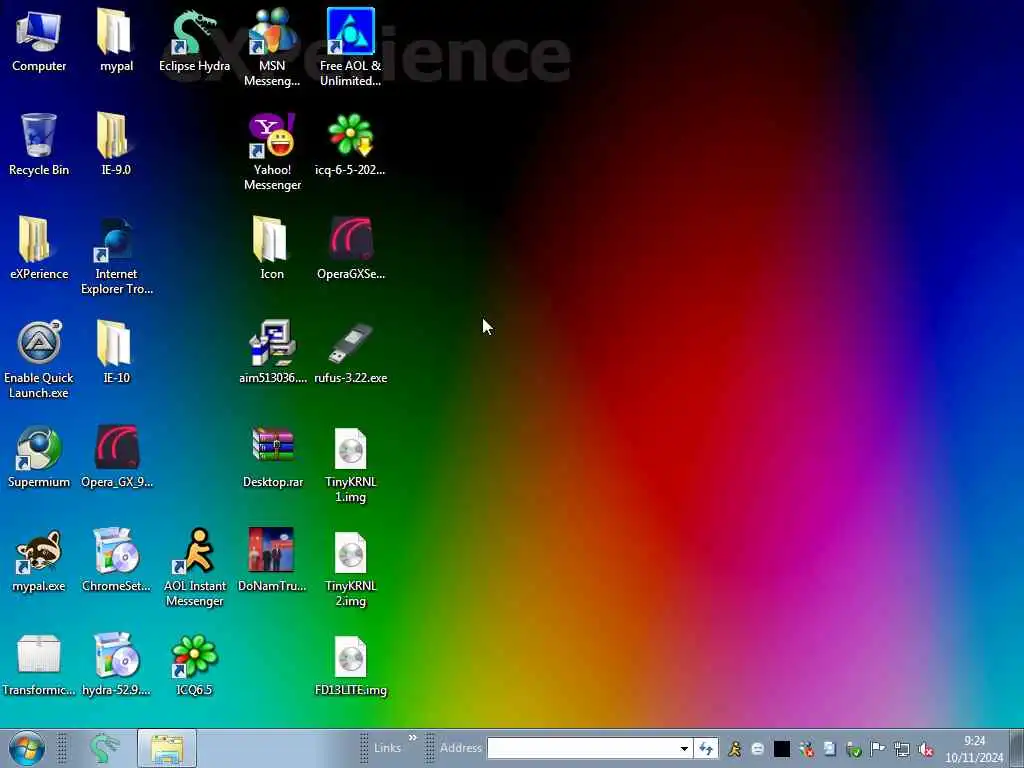The height and width of the screenshot is (768, 1024).
Task: Select the Recycle Bin icon
Action: pos(39,145)
